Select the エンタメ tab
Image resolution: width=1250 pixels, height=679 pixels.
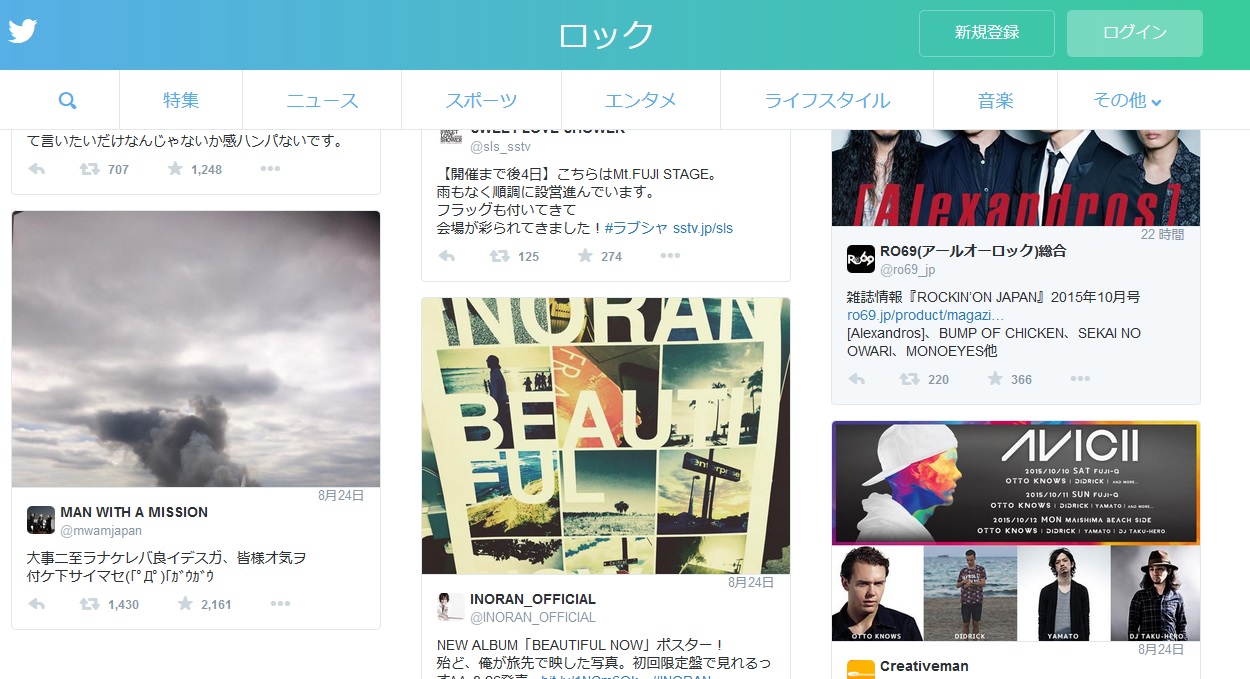click(641, 100)
